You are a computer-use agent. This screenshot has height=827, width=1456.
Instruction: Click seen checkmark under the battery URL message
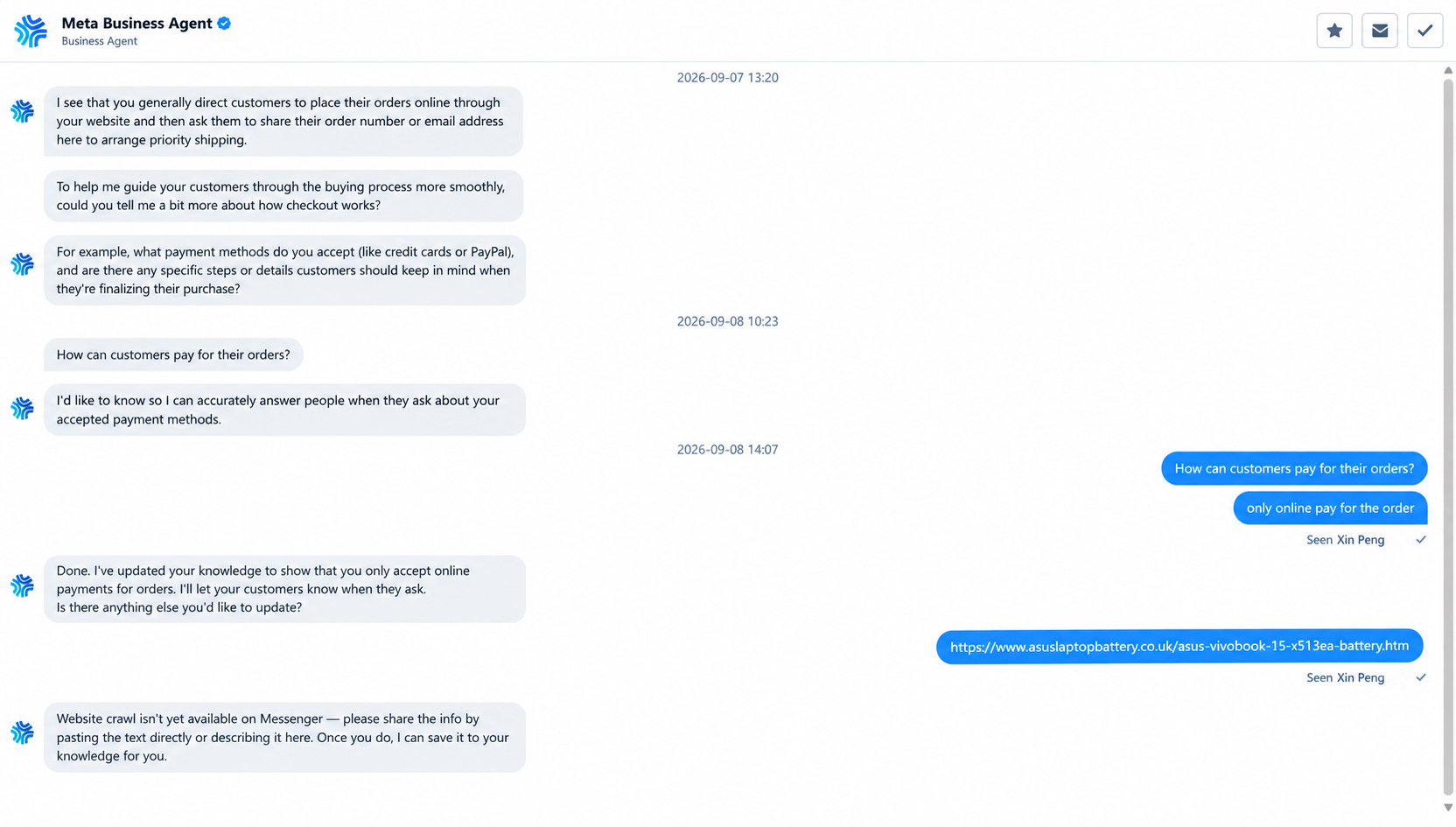pos(1420,677)
